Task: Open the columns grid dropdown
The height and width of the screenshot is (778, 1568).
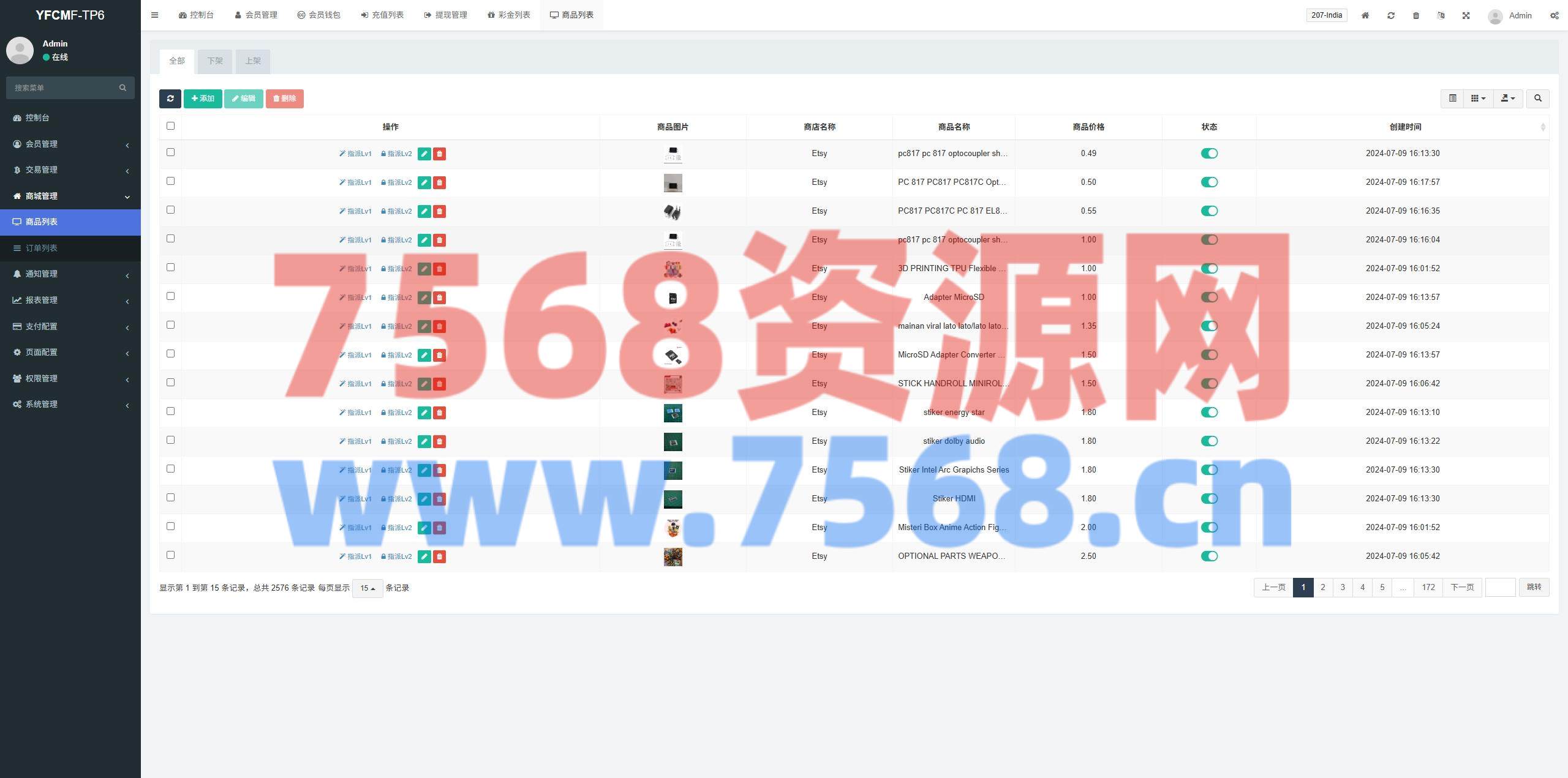Action: (x=1477, y=99)
